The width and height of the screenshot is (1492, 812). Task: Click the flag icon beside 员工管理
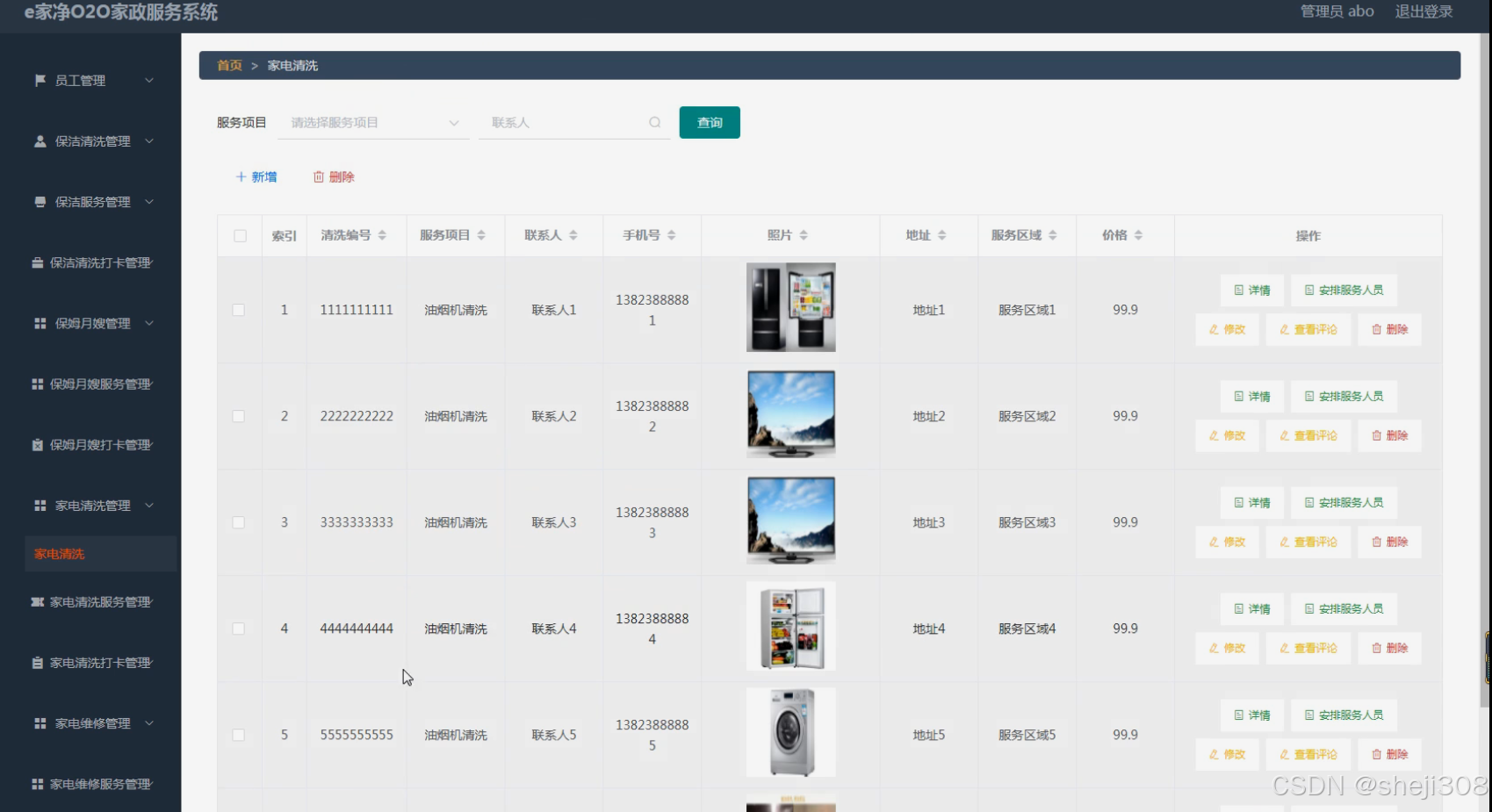pos(39,80)
